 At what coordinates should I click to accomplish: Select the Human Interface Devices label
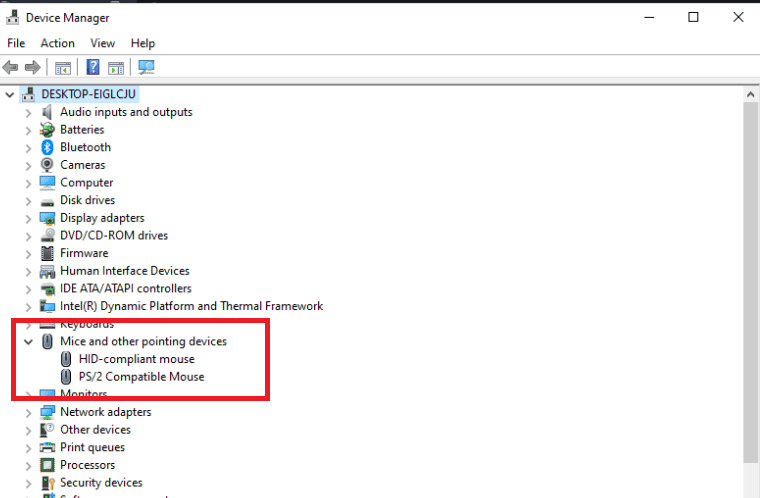pyautogui.click(x=125, y=271)
